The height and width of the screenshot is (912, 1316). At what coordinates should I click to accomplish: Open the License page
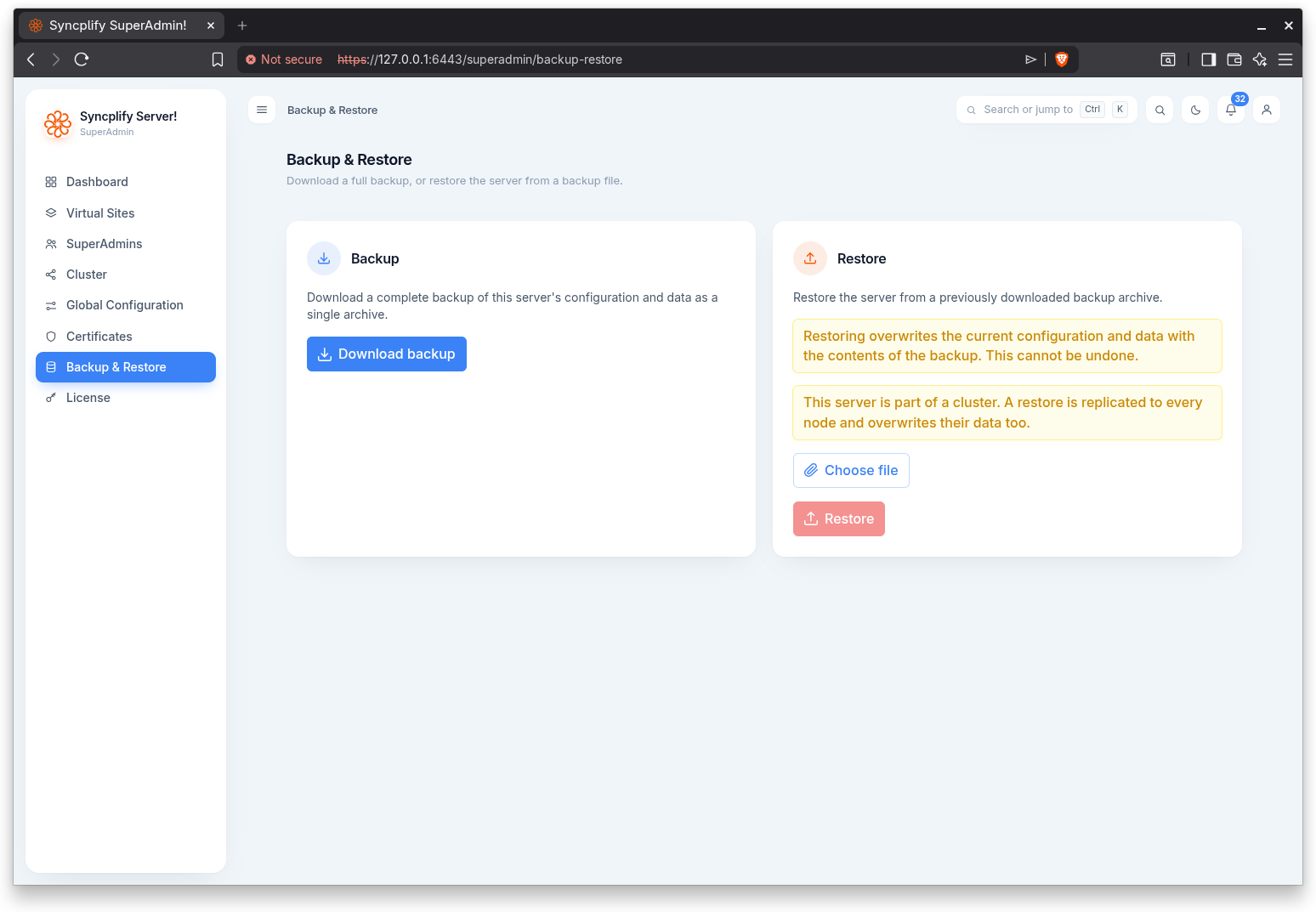click(126, 398)
